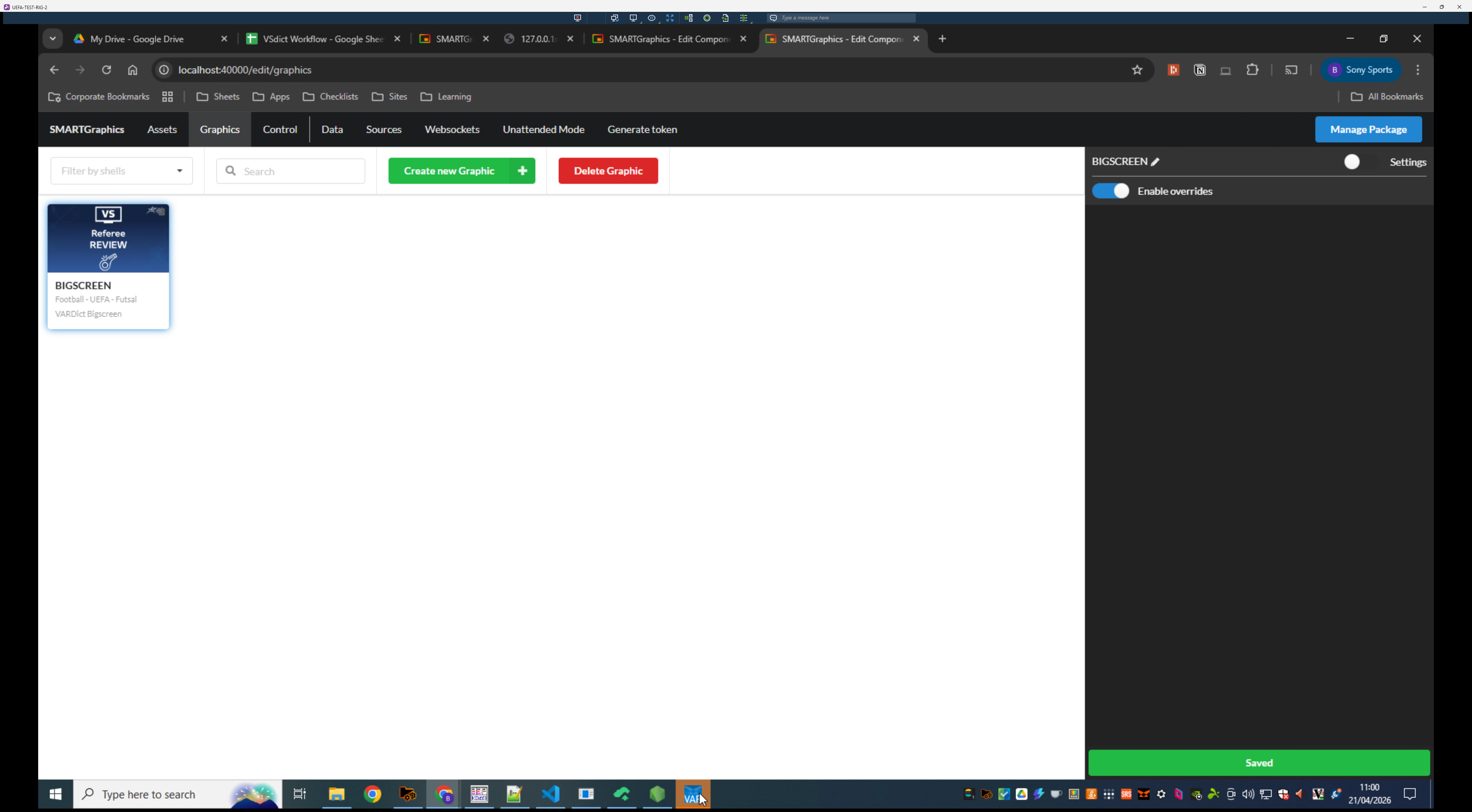Screen dimensions: 1472x812
Task: Open the apps grid bookmark icon
Action: (168, 97)
